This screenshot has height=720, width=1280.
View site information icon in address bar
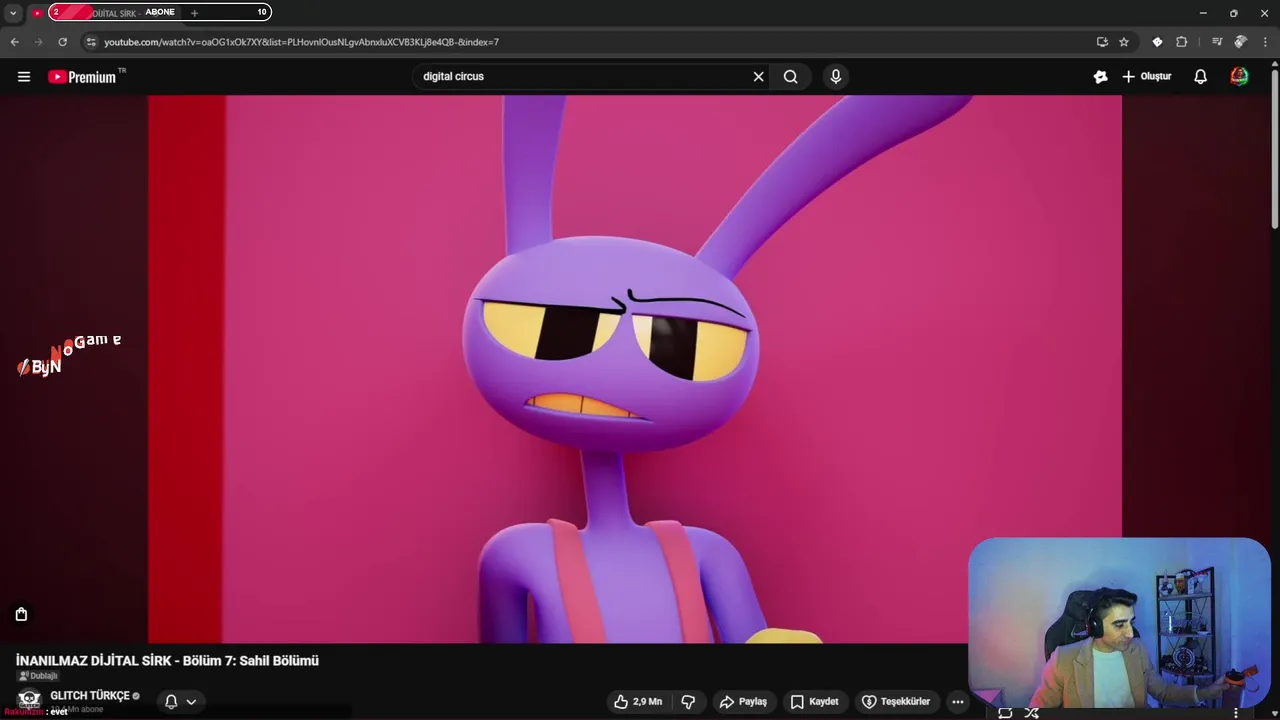[x=91, y=42]
